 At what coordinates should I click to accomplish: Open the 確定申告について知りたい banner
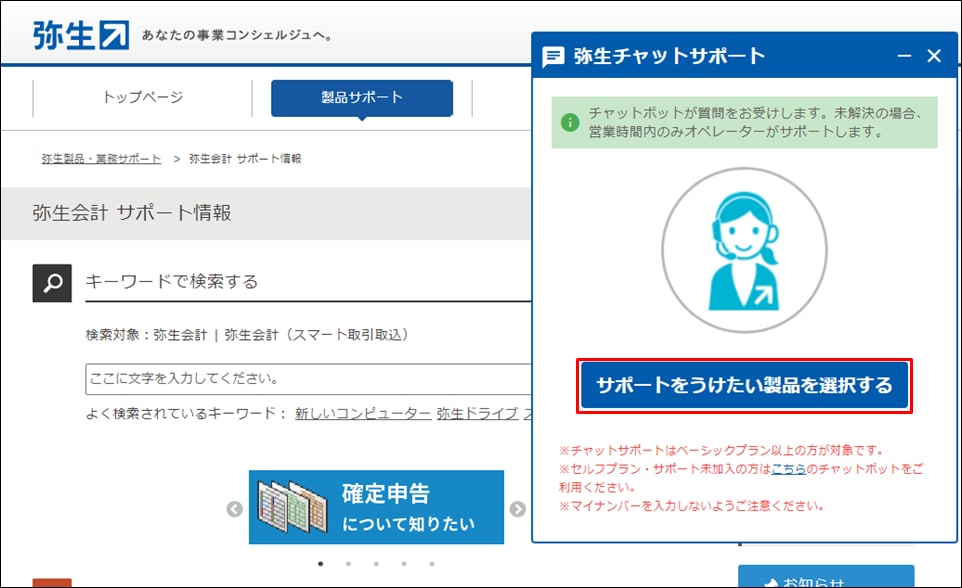click(x=376, y=507)
